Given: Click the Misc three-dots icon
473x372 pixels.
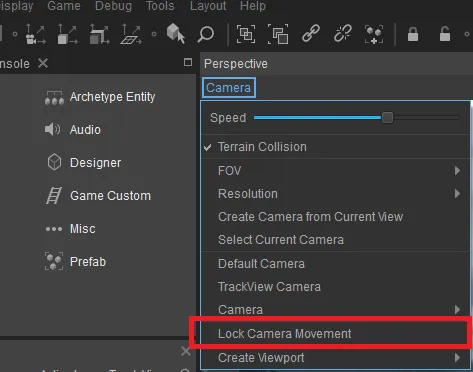Looking at the screenshot, I should pos(54,229).
